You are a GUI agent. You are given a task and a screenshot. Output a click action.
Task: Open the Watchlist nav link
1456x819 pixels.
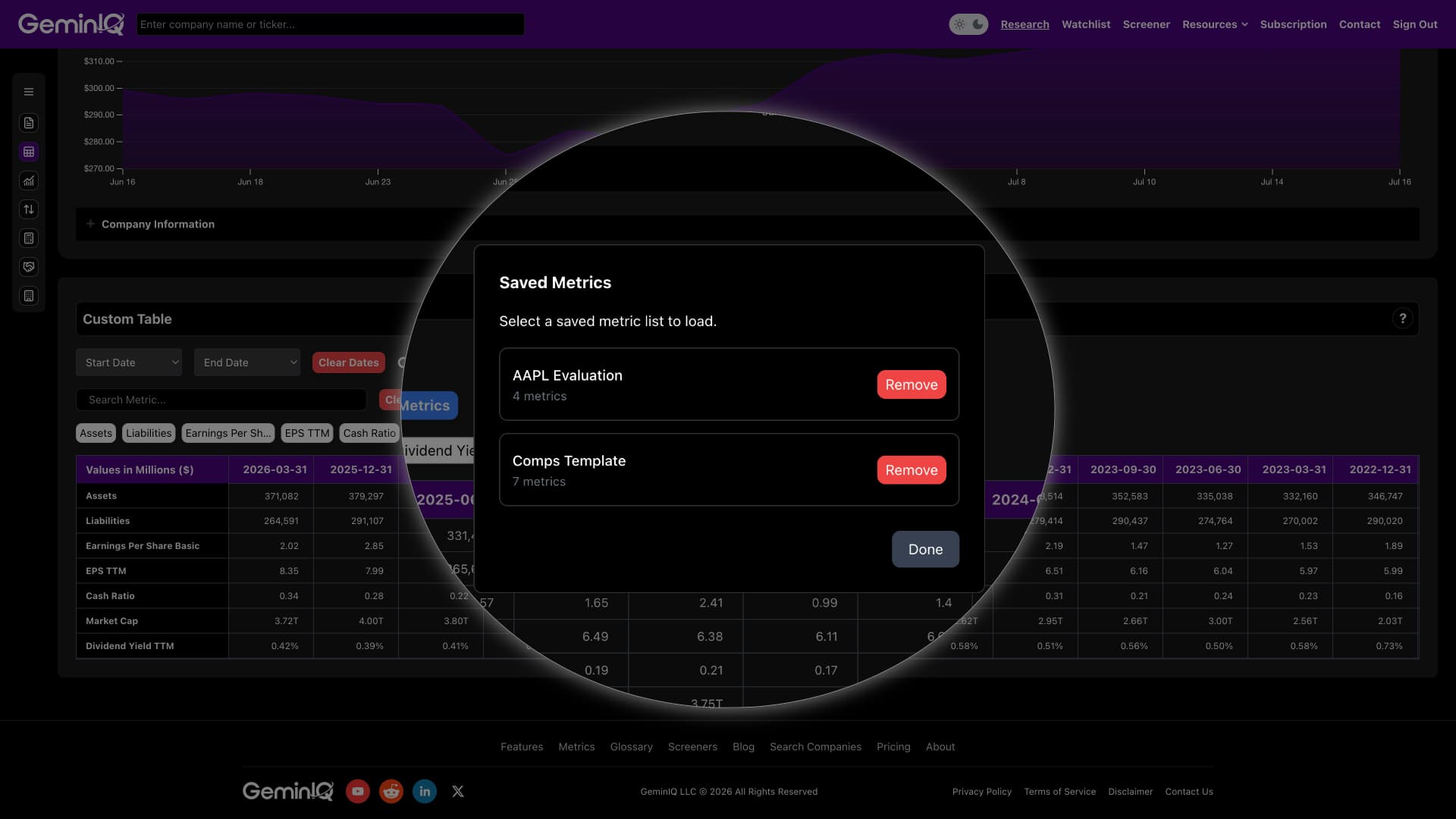(1086, 24)
